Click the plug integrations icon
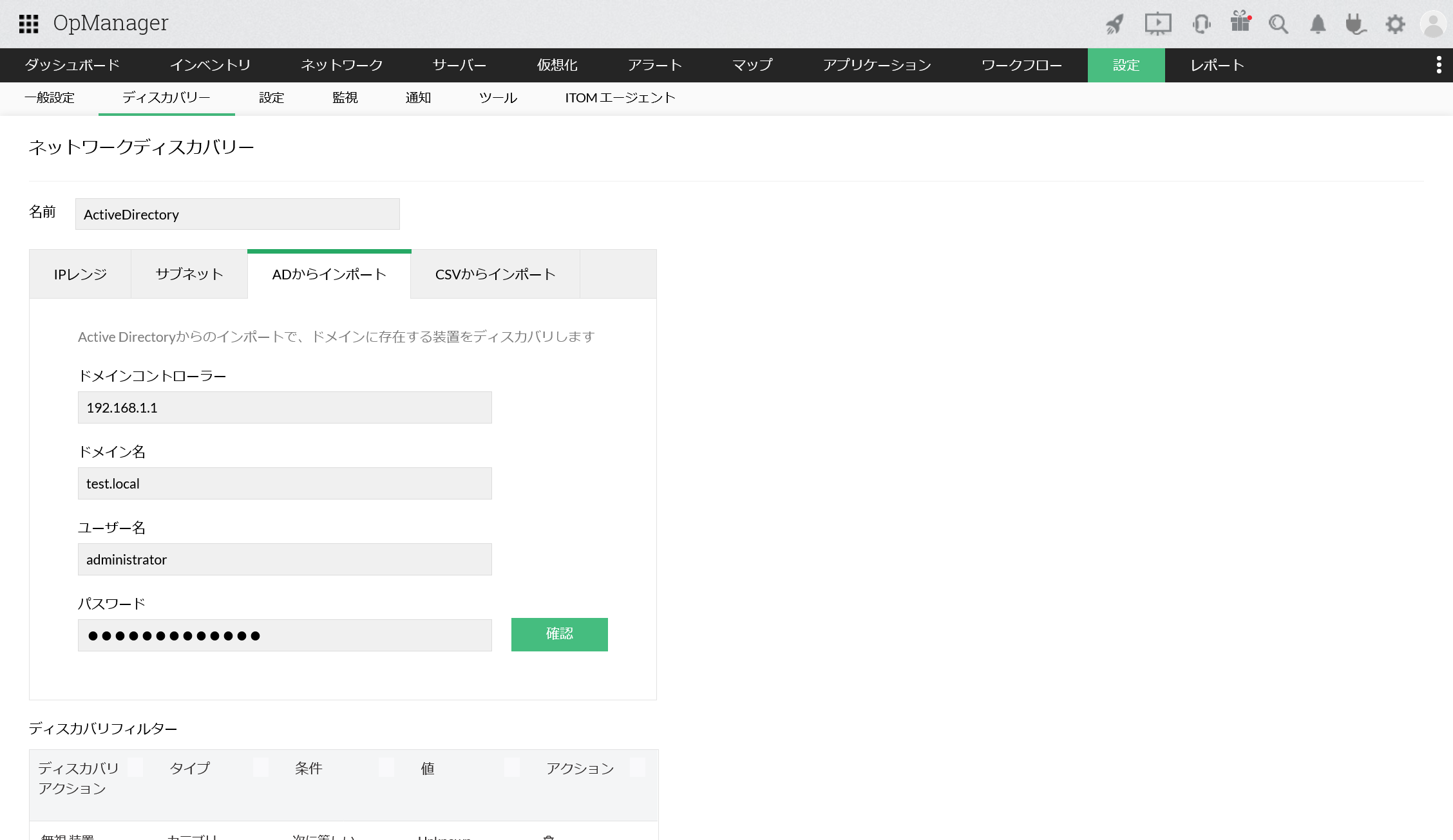 (1356, 24)
